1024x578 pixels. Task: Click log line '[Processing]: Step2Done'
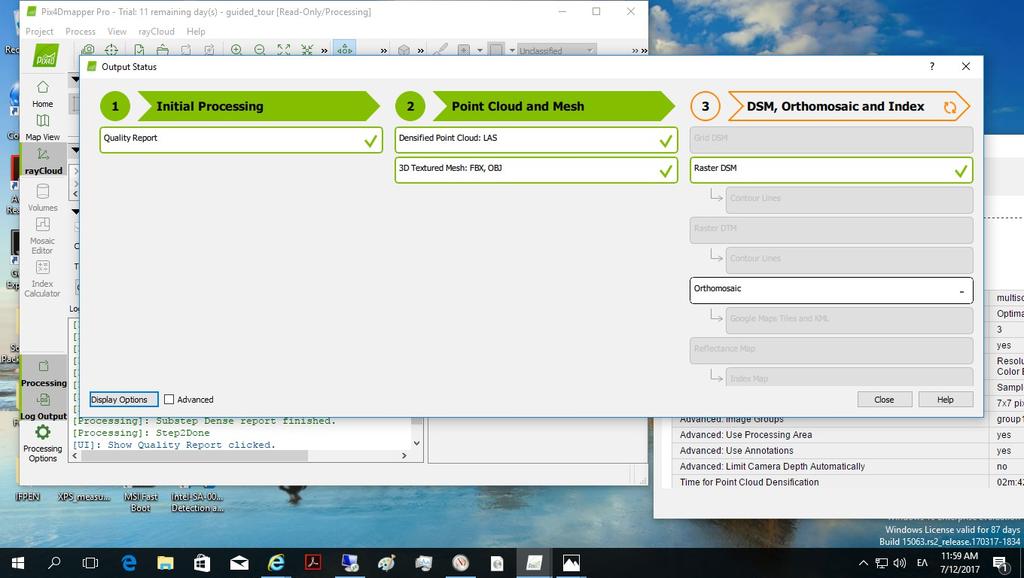click(140, 433)
